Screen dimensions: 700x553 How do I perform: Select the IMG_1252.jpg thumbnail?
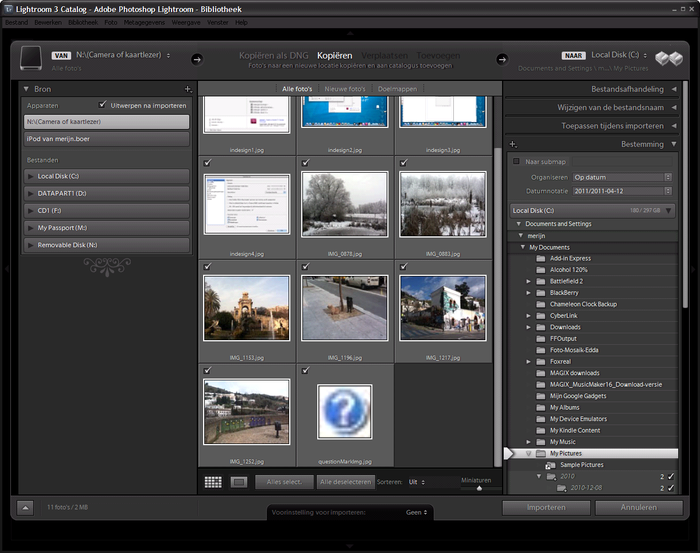(246, 412)
